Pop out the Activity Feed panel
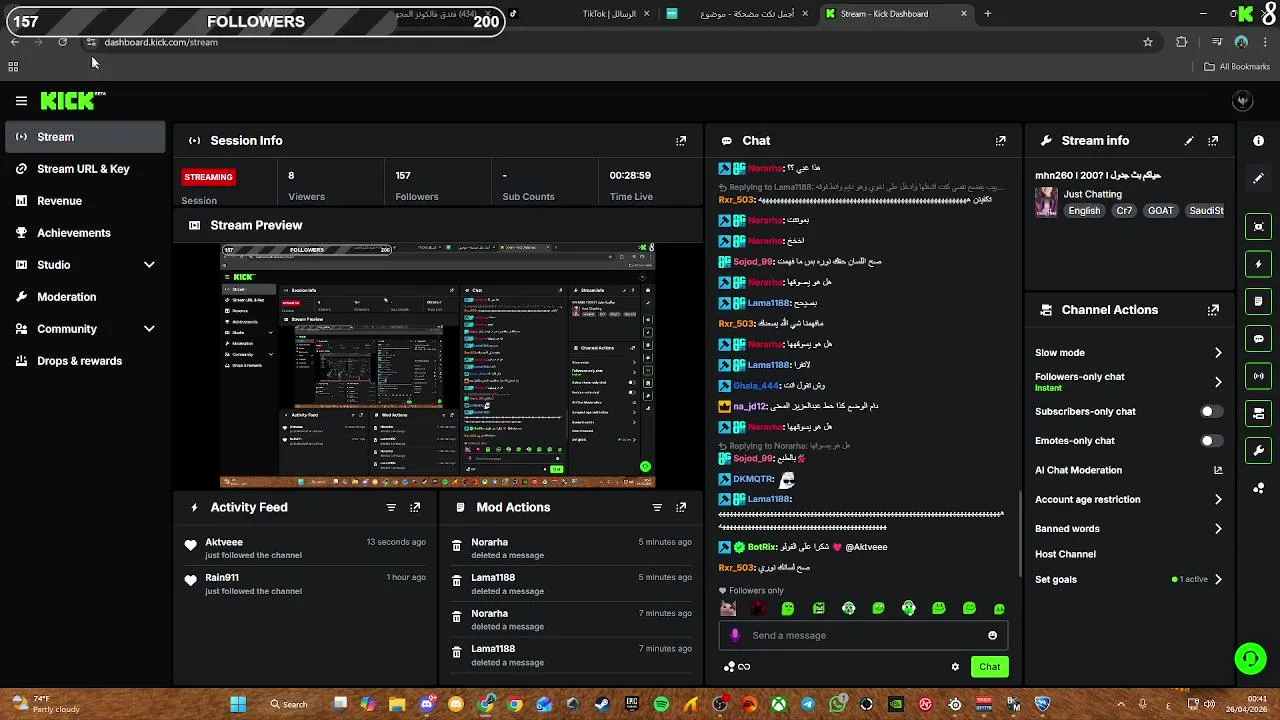The width and height of the screenshot is (1280, 720). click(415, 507)
